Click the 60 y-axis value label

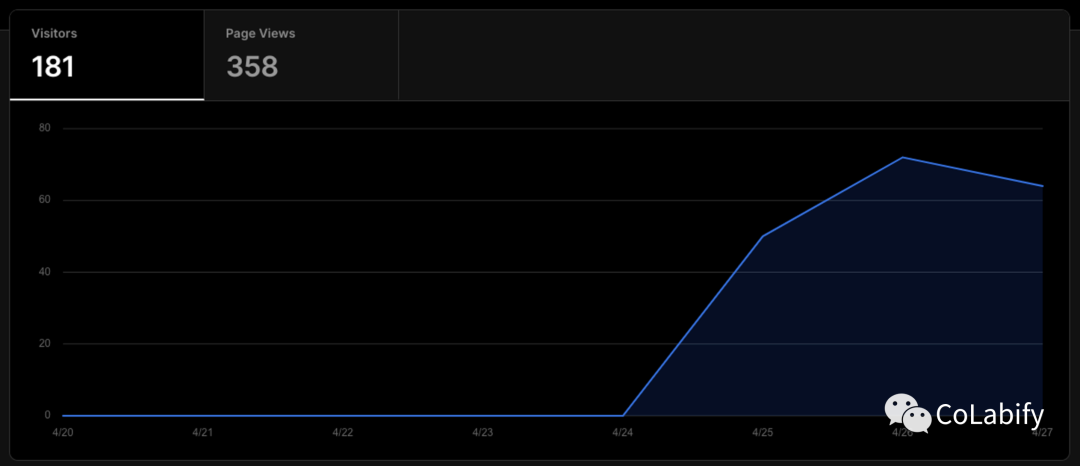pos(45,200)
